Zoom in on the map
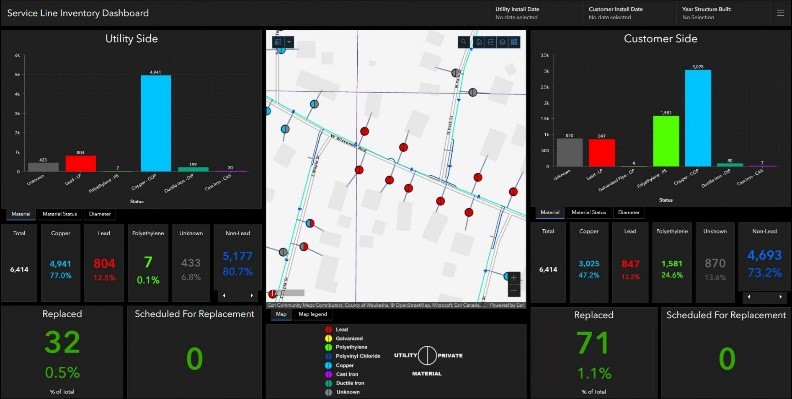This screenshot has height=399, width=792. point(514,278)
